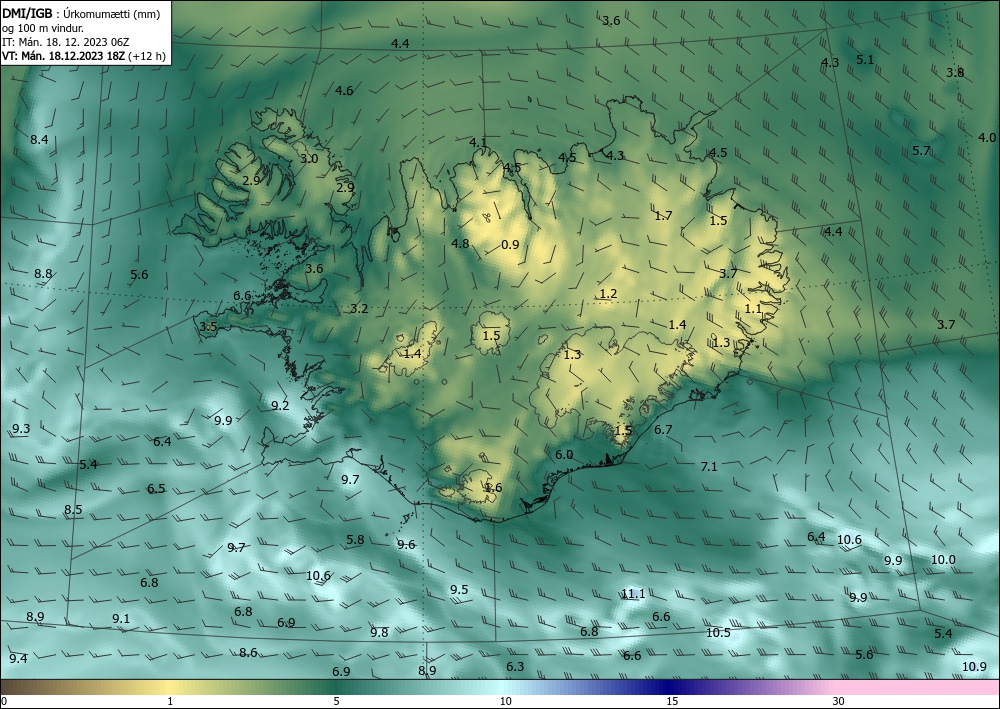Viewport: 1000px width, 709px height.
Task: Select the 0.9 minimum value over north Iceland
Action: coord(510,244)
